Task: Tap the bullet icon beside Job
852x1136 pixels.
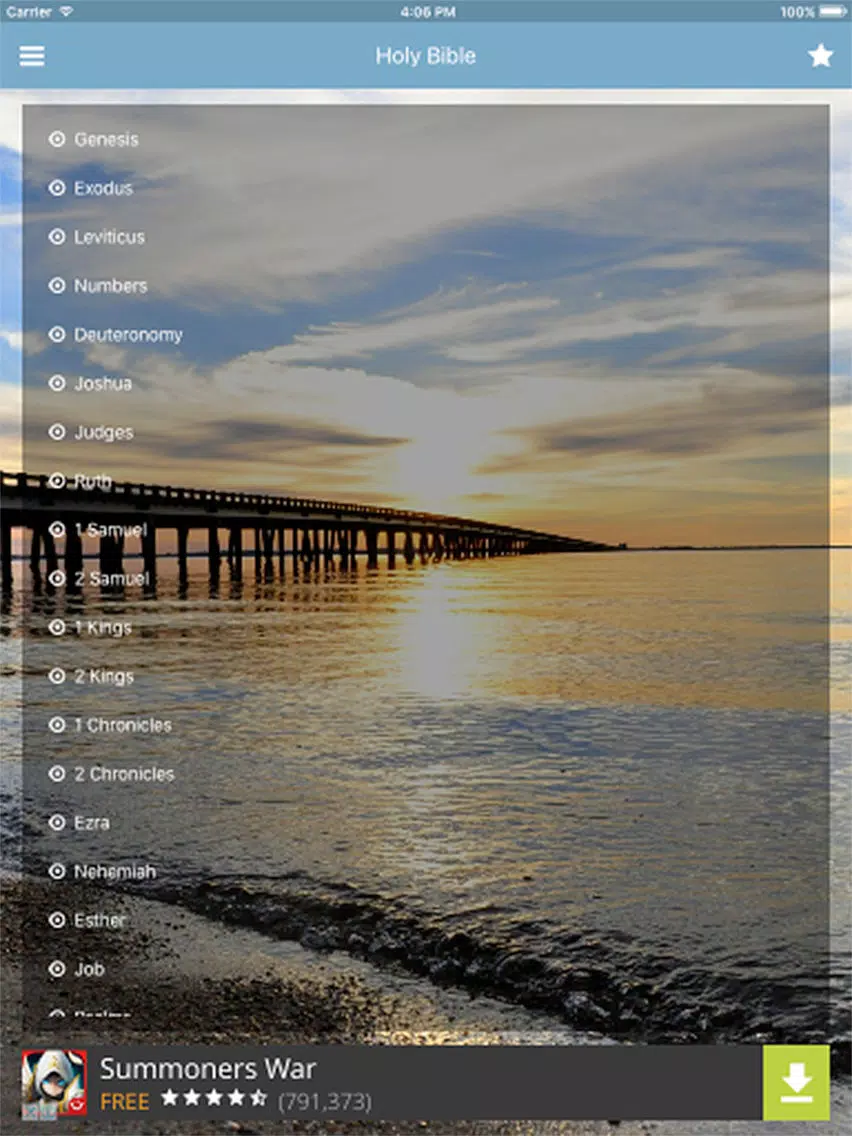Action: coord(57,969)
